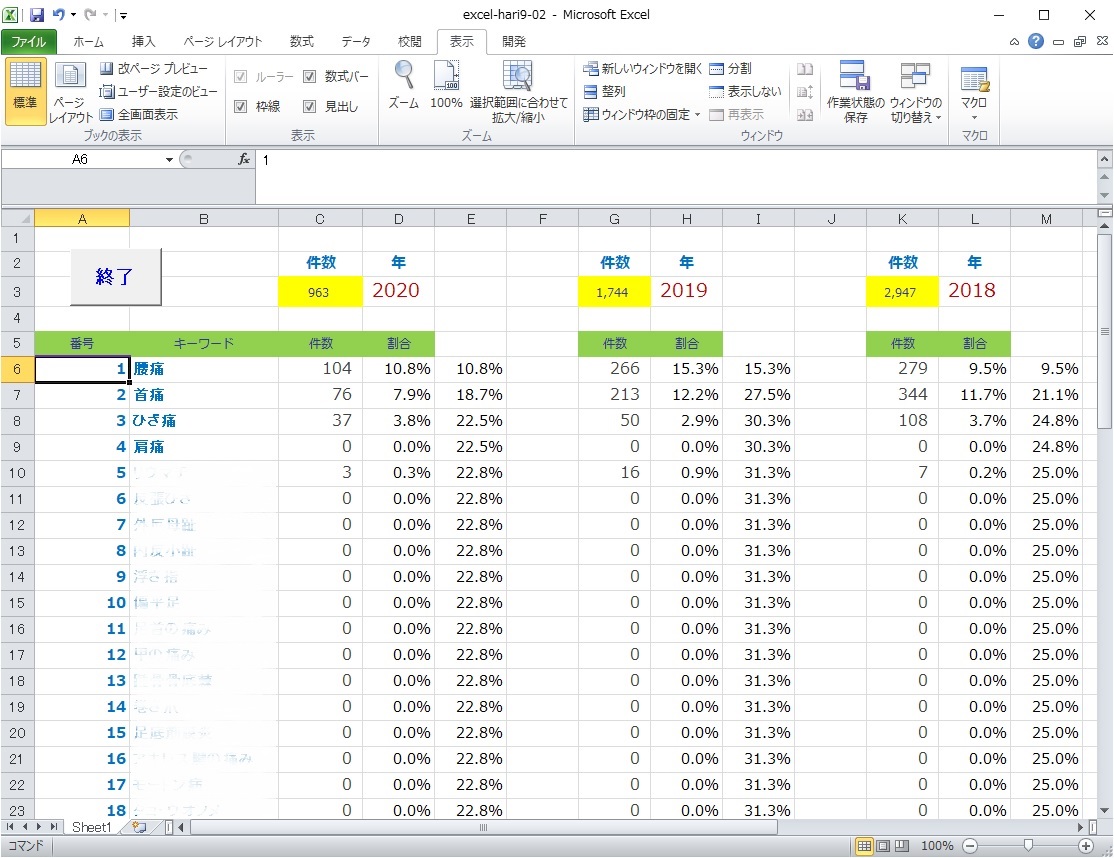1114x858 pixels.
Task: Switch to ページレイアウト view icon
Action: coord(70,92)
